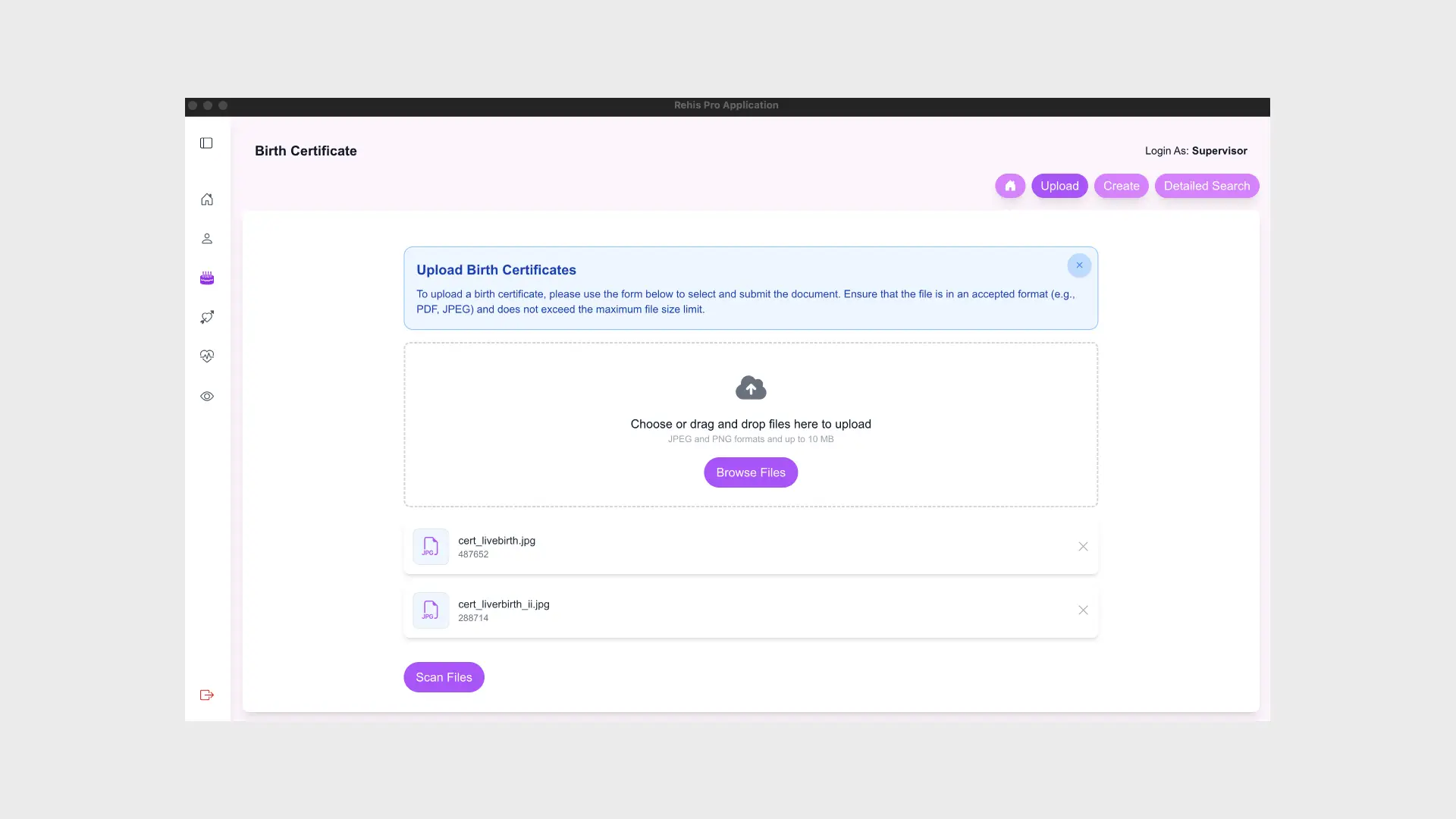Open the Home icon in sidebar
Screen dimensions: 1456x819
[207, 199]
